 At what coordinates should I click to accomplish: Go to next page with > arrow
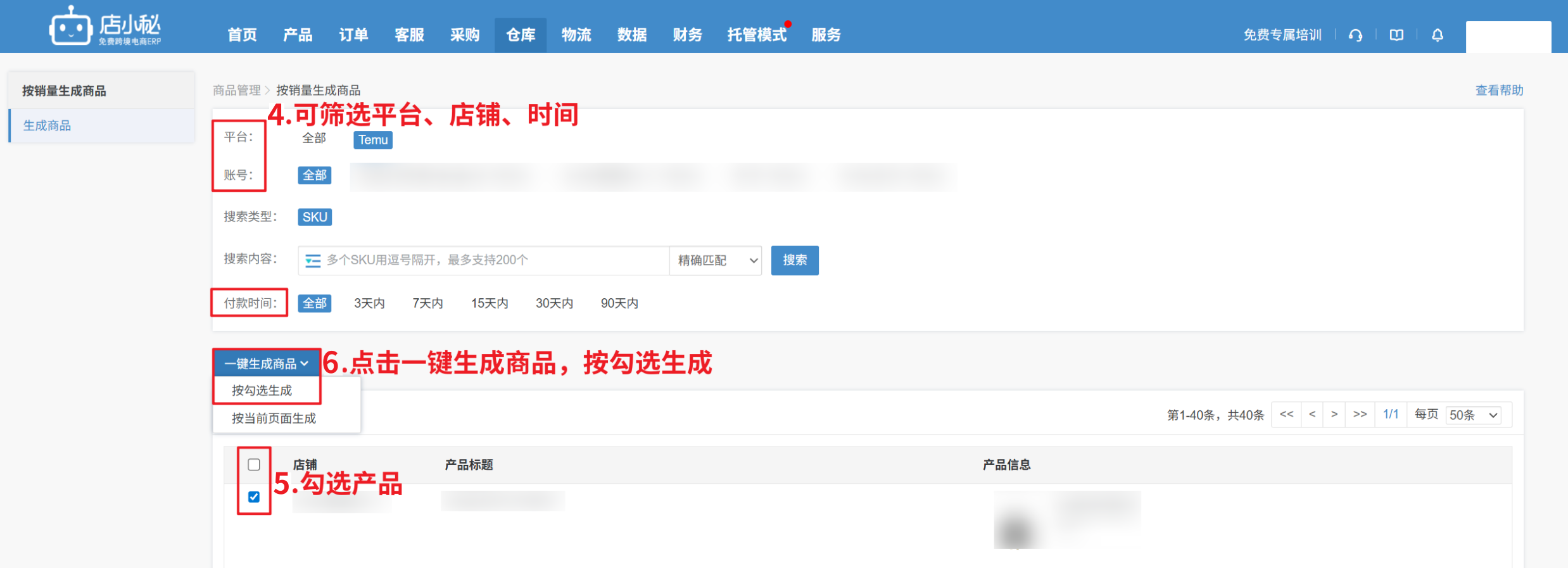point(1334,415)
